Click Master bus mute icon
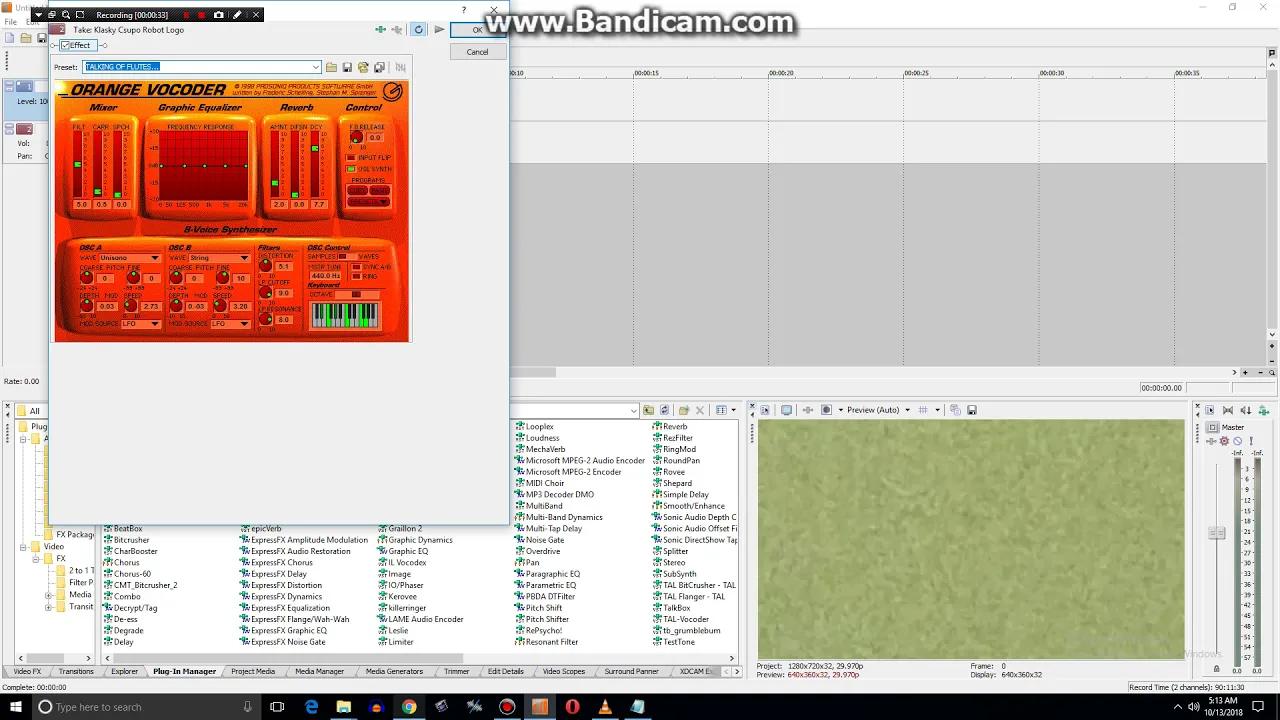This screenshot has width=1280, height=720. click(x=1237, y=441)
